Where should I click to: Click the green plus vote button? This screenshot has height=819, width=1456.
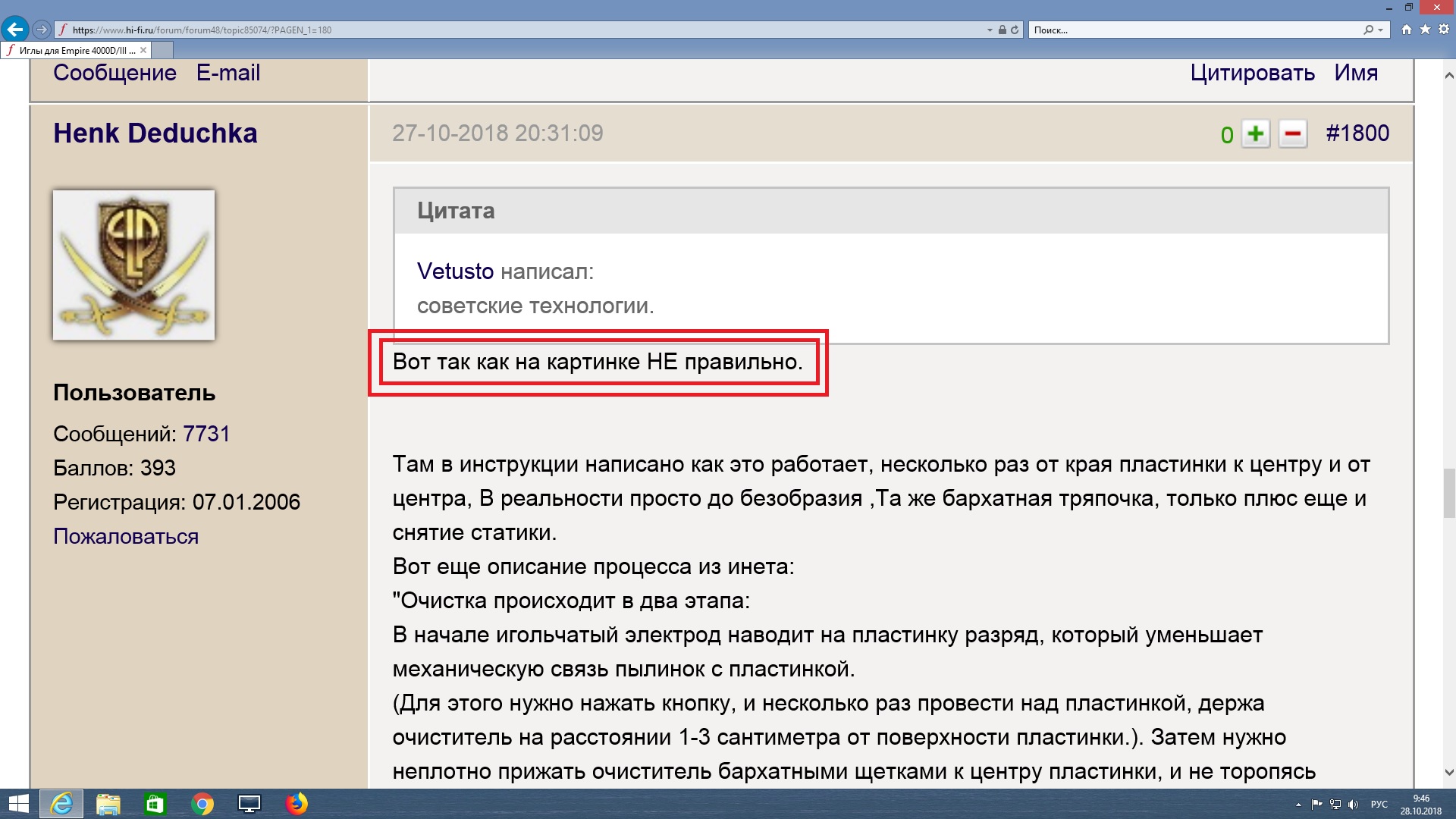pyautogui.click(x=1256, y=134)
